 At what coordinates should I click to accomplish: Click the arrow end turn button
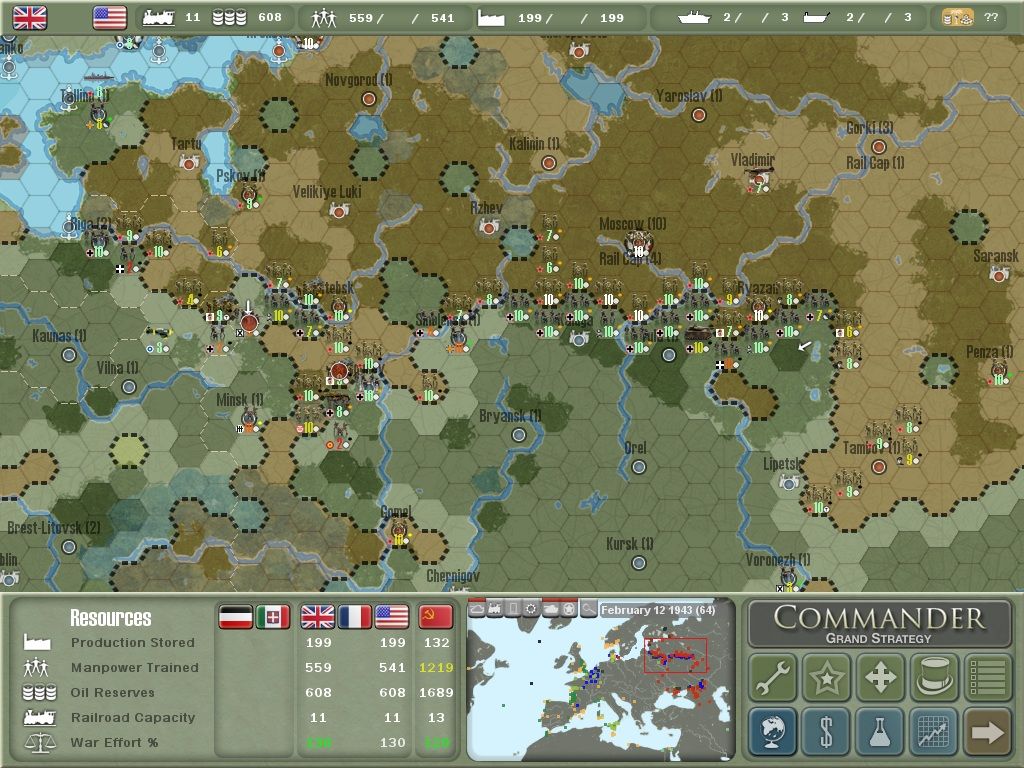[987, 731]
